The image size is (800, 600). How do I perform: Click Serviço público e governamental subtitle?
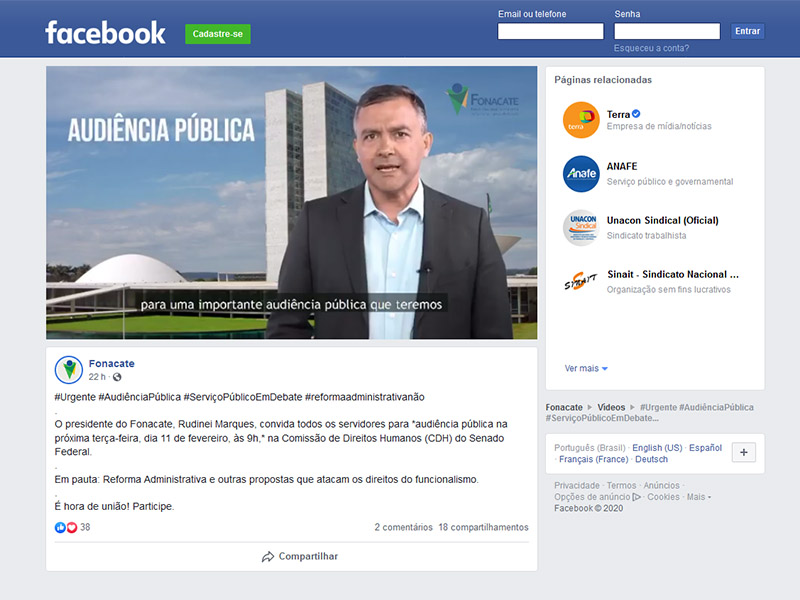670,182
